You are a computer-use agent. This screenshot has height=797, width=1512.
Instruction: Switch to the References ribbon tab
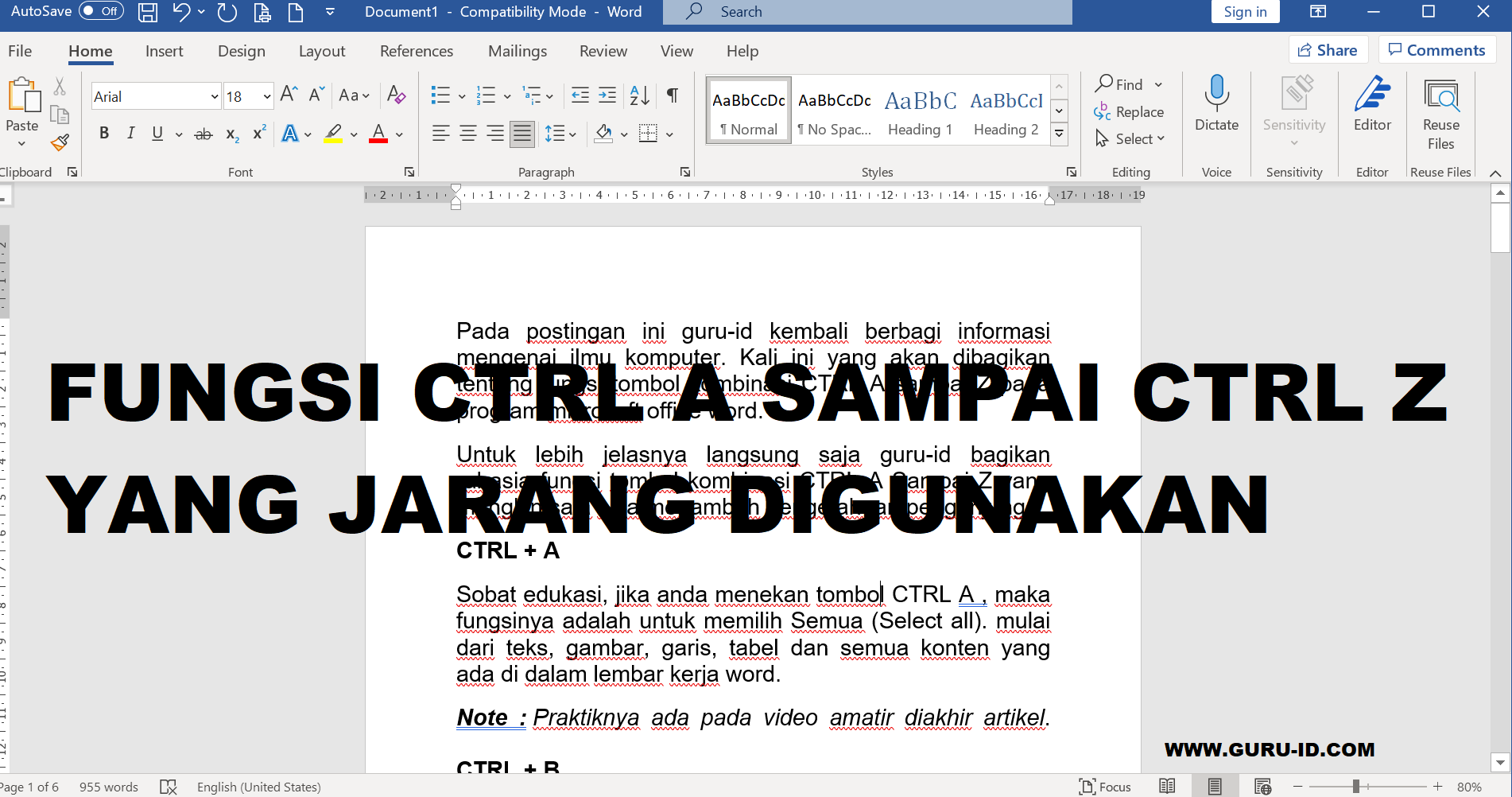[x=416, y=50]
